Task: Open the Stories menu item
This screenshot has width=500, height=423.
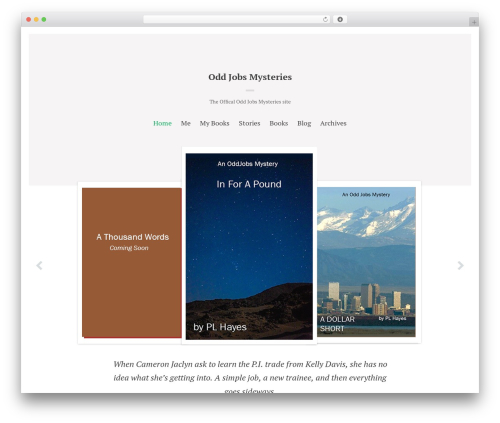Action: pyautogui.click(x=249, y=123)
